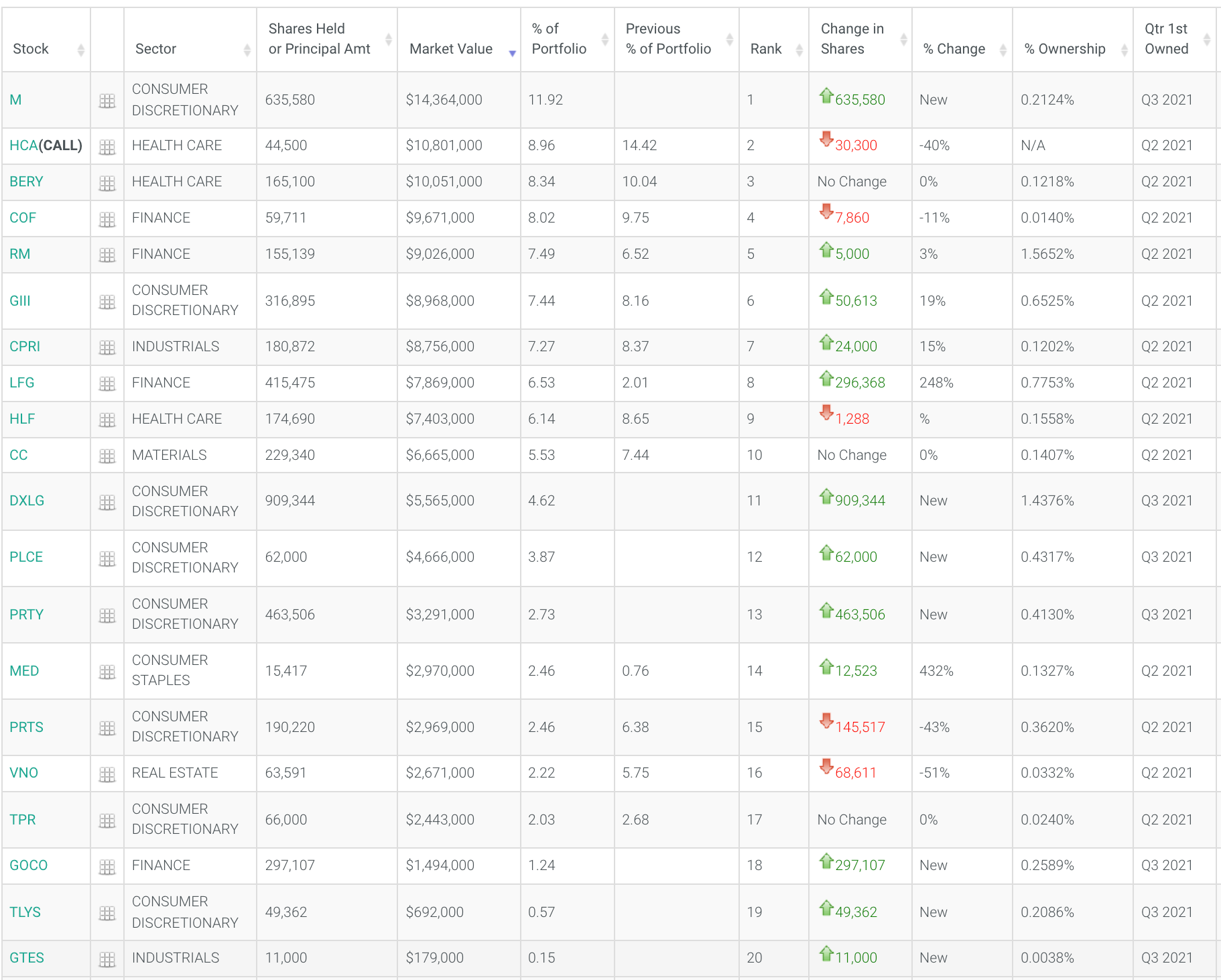
Task: Select the REAL ESTATE sector cell
Action: tap(190, 773)
